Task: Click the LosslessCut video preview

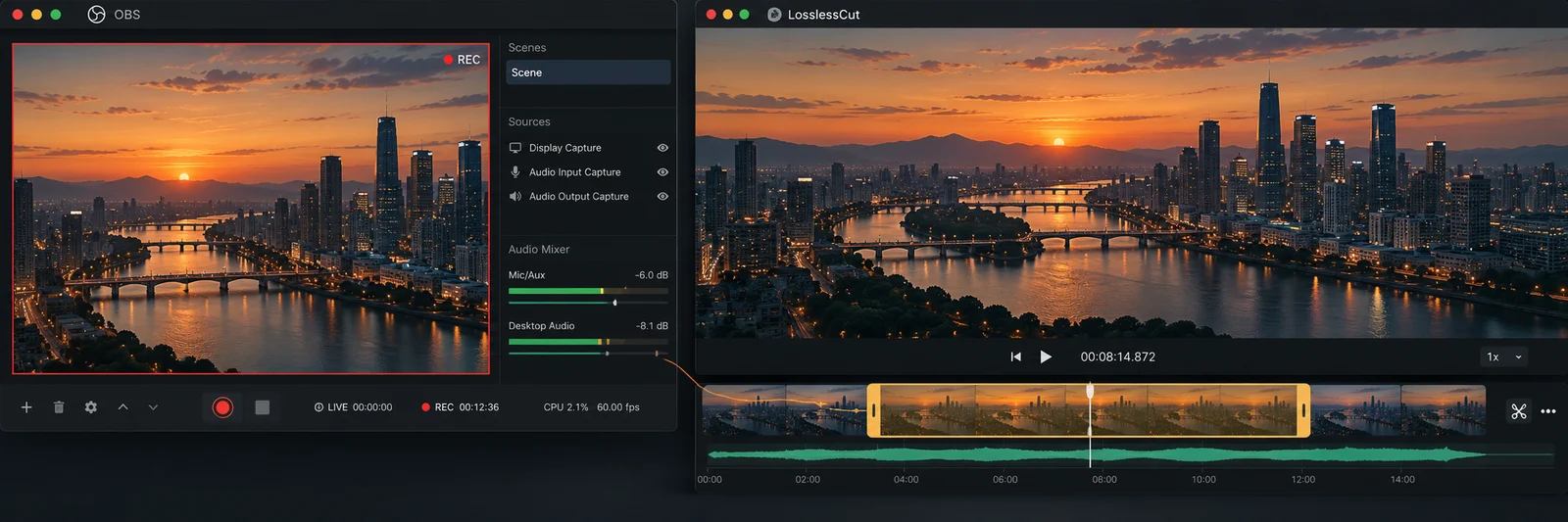Action: tap(1132, 183)
